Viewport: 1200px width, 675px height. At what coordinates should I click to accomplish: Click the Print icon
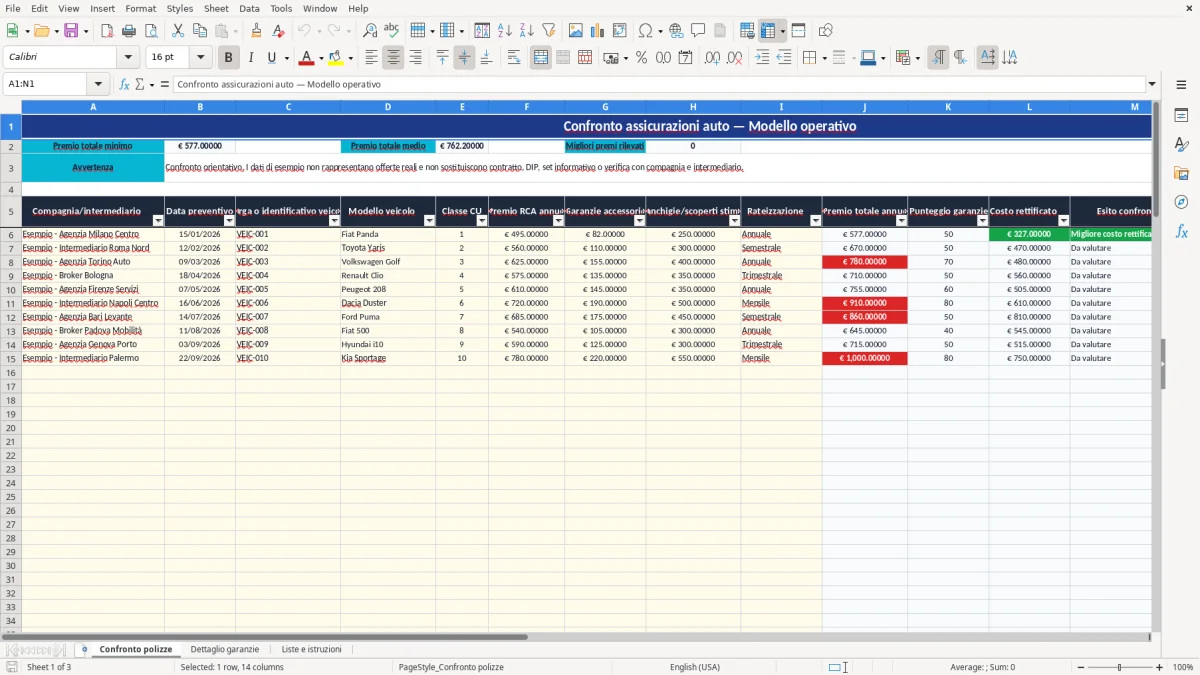[129, 31]
